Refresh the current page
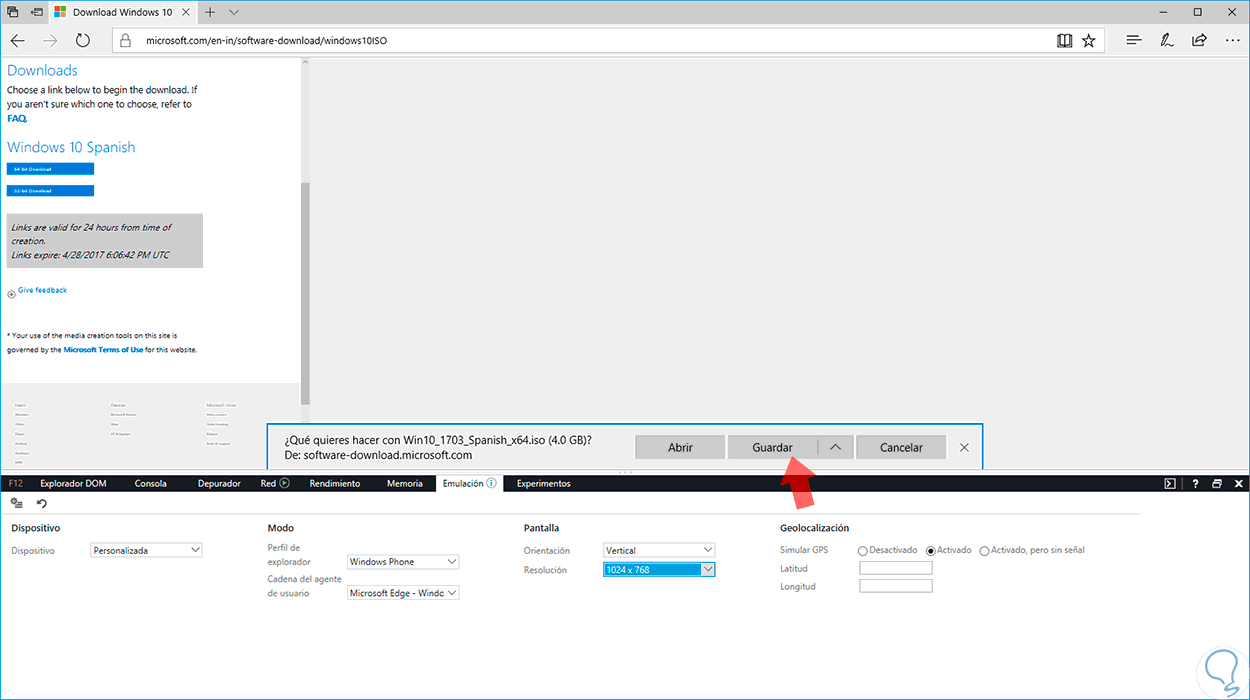The height and width of the screenshot is (700, 1250). (x=83, y=41)
